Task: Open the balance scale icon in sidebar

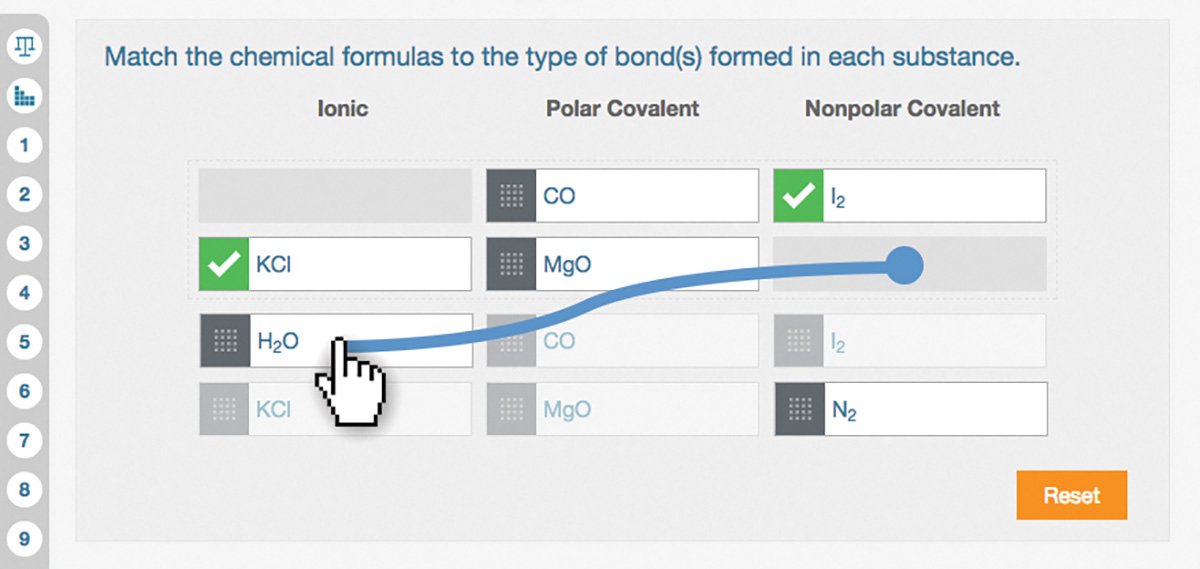Action: [x=23, y=46]
